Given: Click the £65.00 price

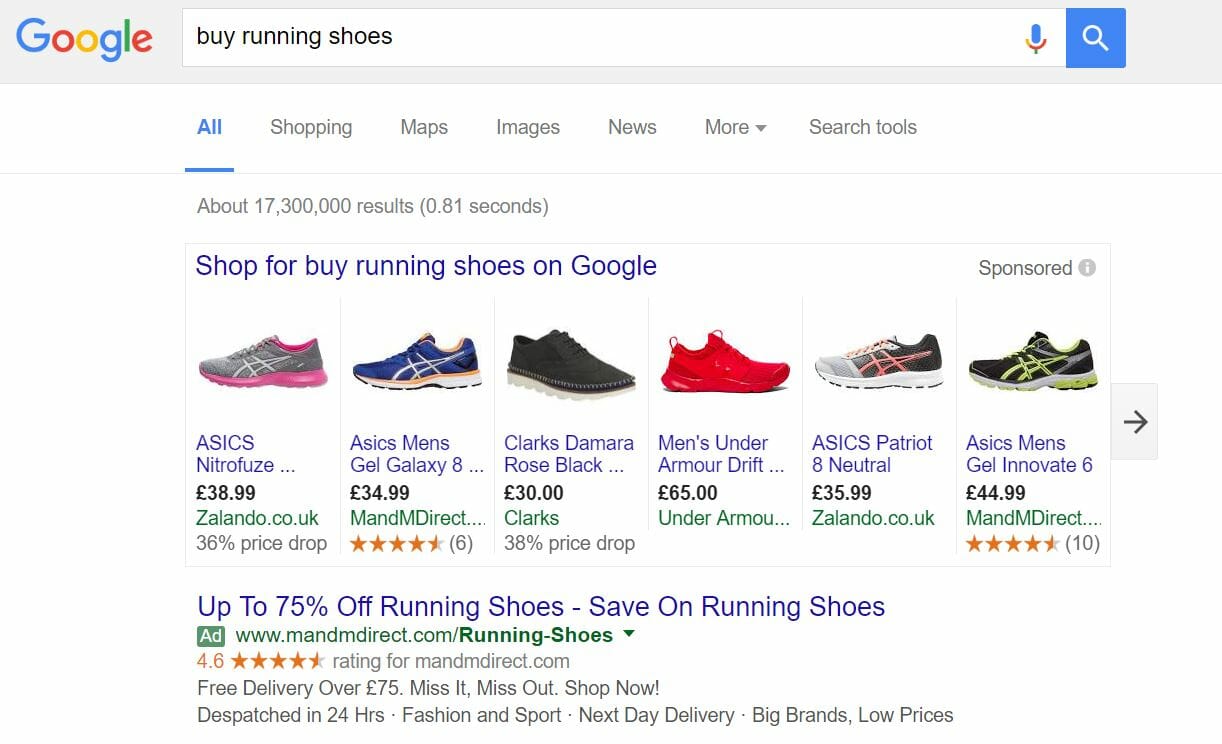Looking at the screenshot, I should 688,493.
